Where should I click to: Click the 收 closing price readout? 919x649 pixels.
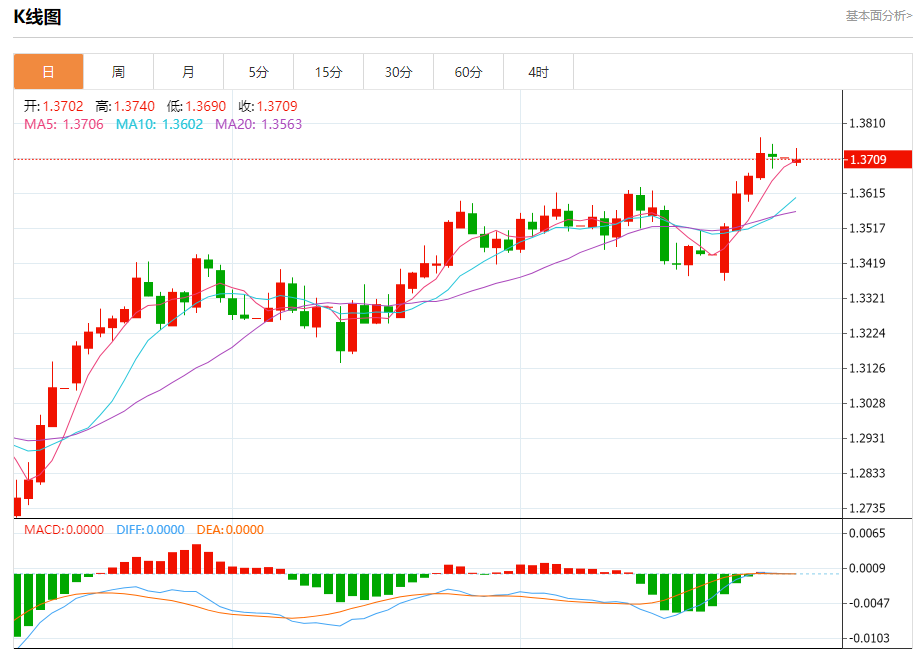(267, 106)
